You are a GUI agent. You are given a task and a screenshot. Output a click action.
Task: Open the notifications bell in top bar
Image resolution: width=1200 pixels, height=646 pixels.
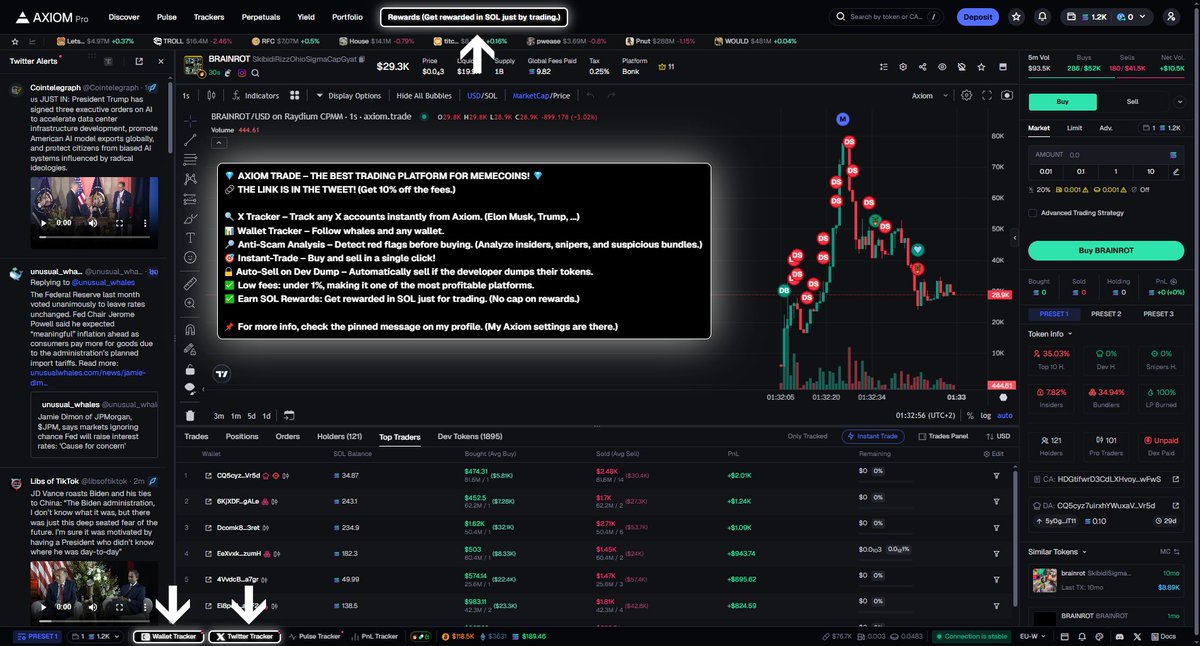pos(1042,17)
